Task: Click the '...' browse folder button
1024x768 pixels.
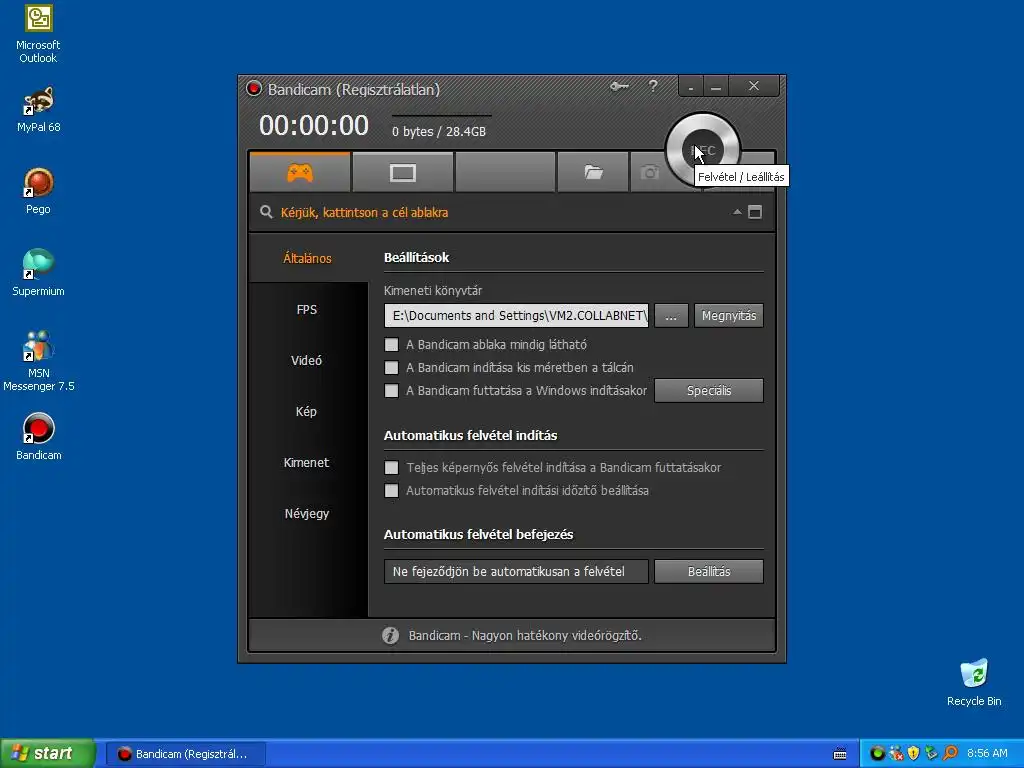Action: (x=671, y=315)
